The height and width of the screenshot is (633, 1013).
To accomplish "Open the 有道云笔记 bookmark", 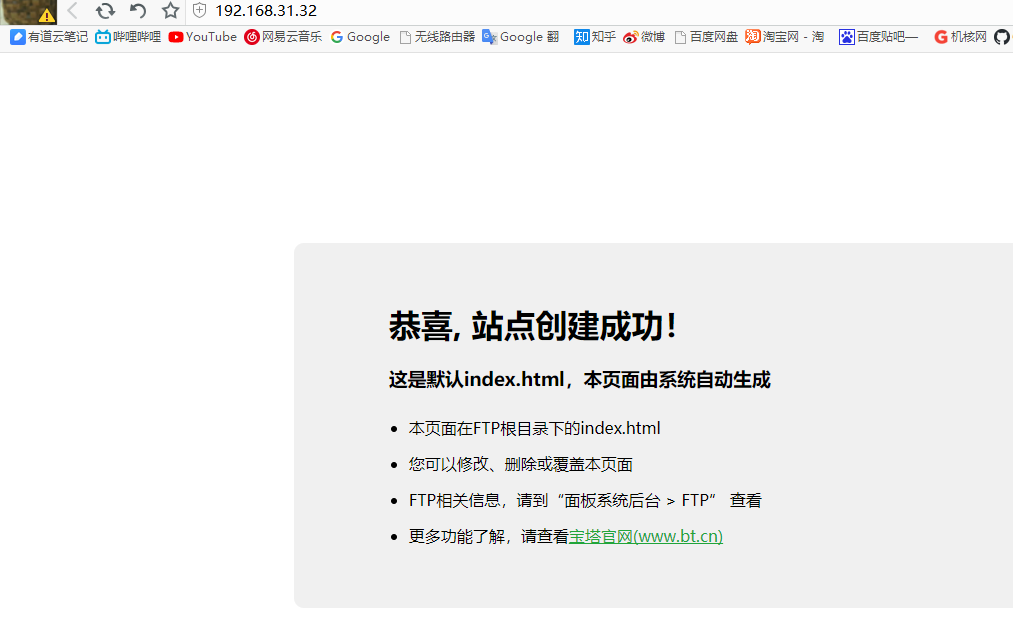I will (47, 37).
